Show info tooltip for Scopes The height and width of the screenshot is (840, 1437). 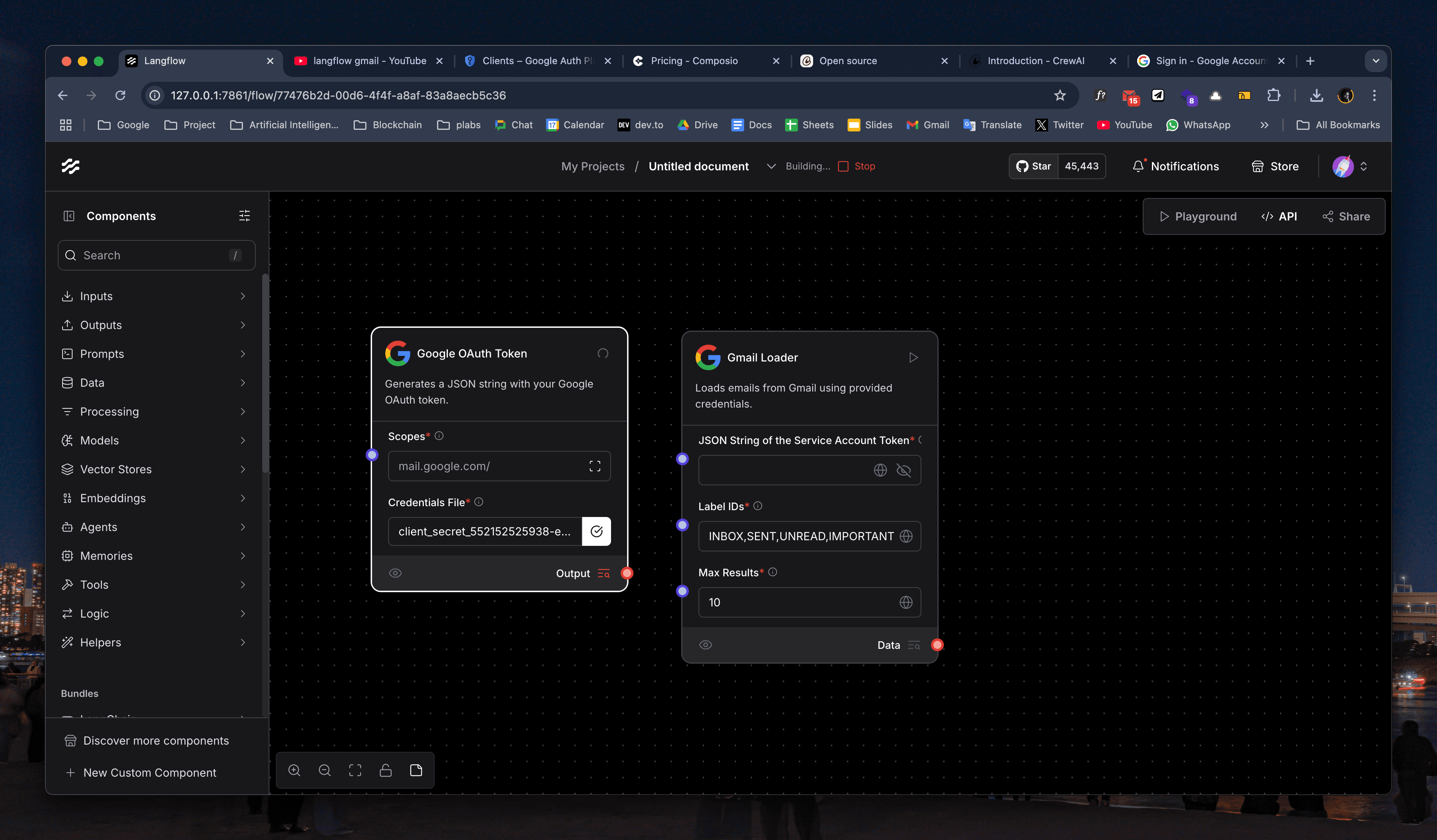[439, 436]
